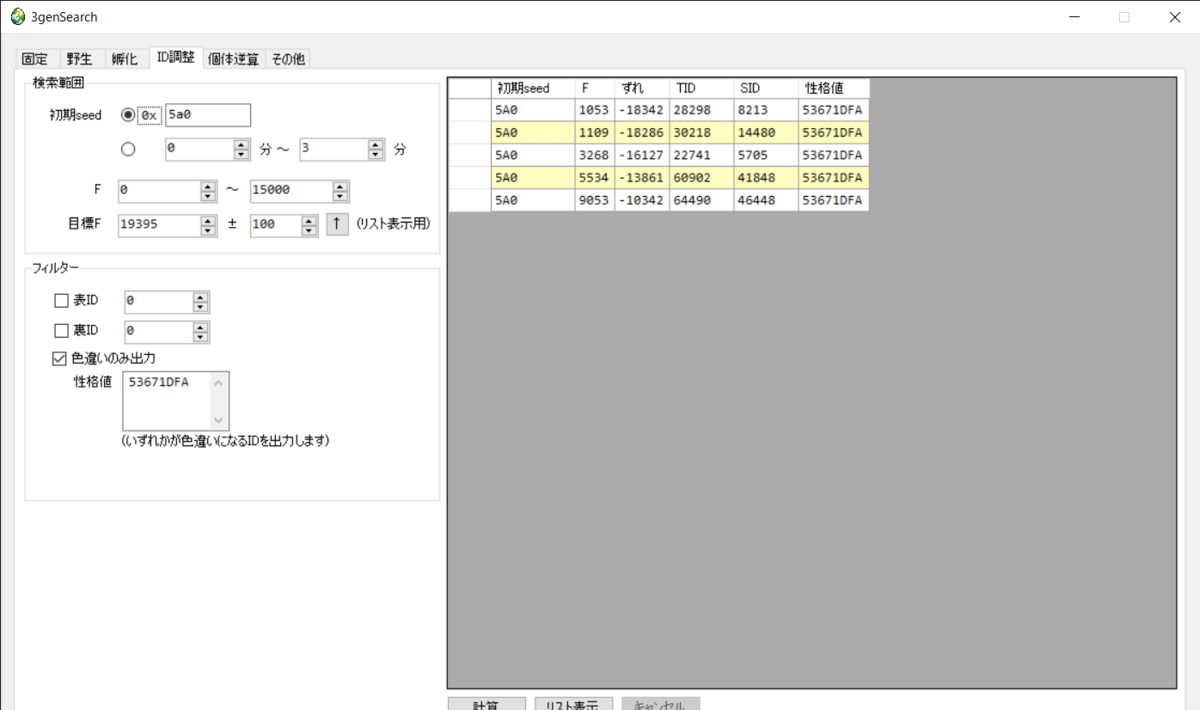
Task: Click the F cell 9053
Action: (595, 200)
